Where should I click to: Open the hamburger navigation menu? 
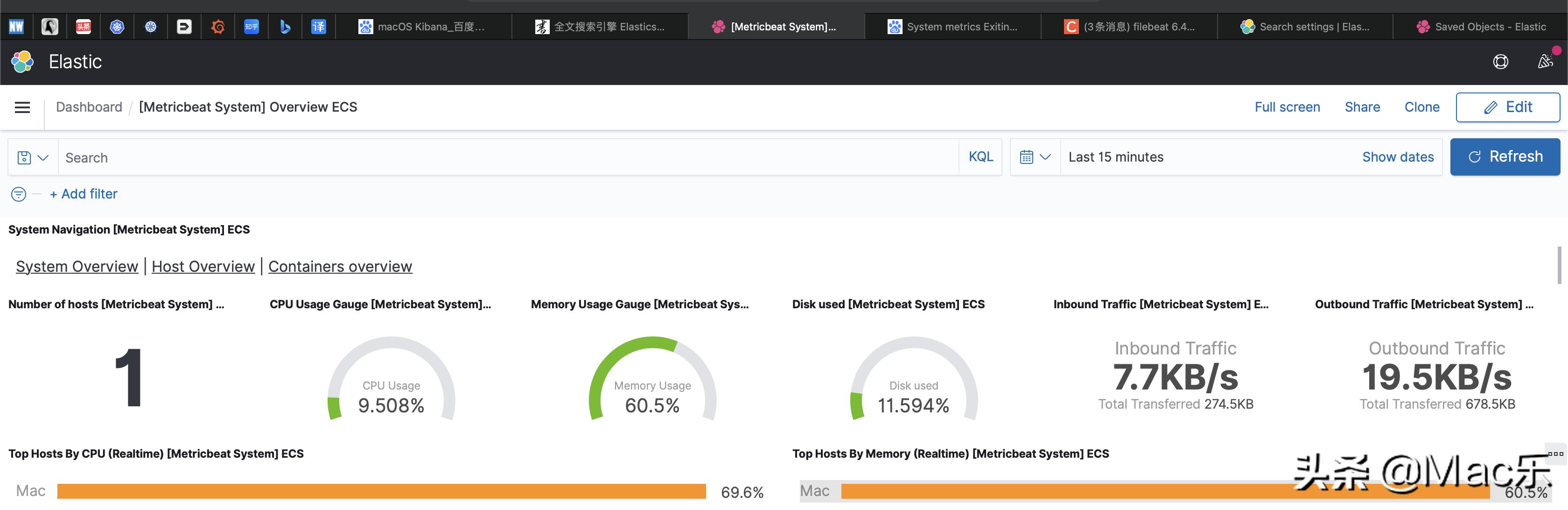coord(22,108)
